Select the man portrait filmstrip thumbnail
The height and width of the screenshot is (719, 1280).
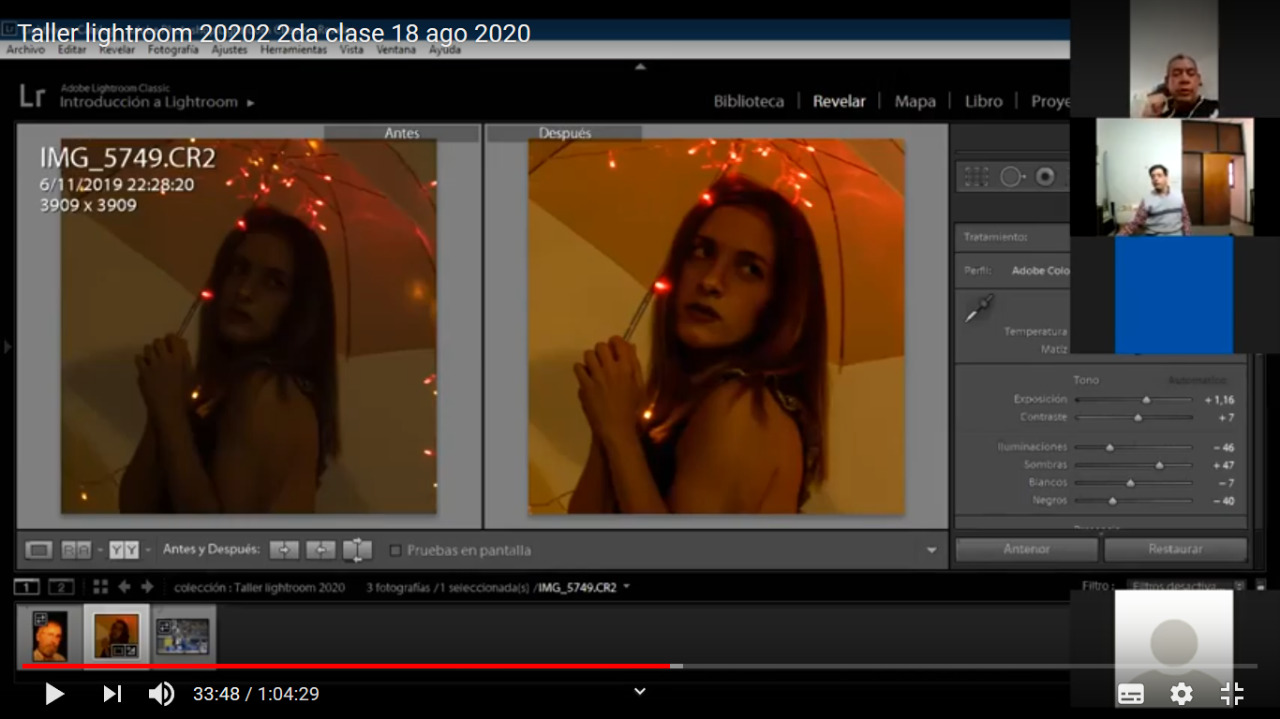tap(49, 636)
